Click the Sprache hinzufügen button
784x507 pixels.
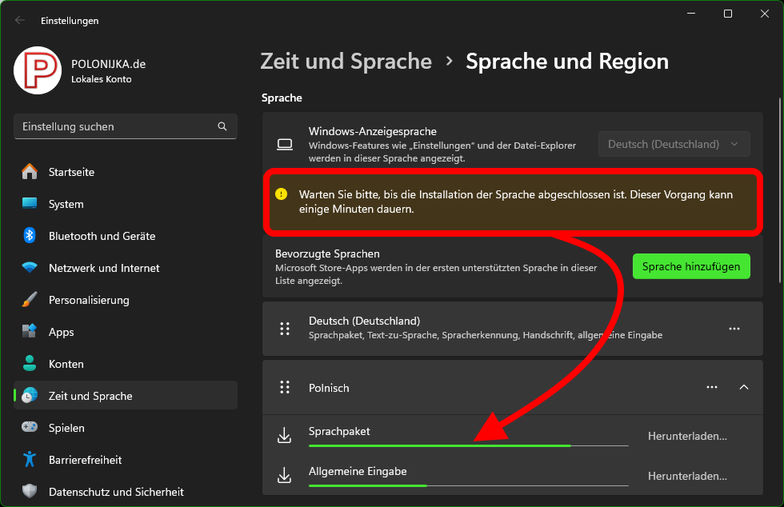(691, 267)
